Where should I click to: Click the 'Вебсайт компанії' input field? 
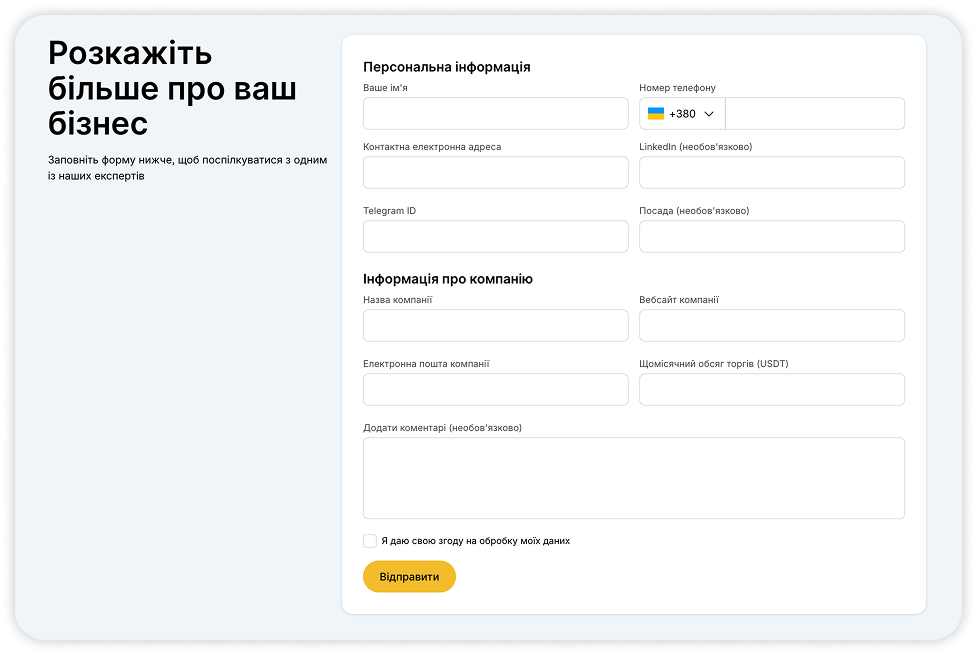[x=771, y=326]
